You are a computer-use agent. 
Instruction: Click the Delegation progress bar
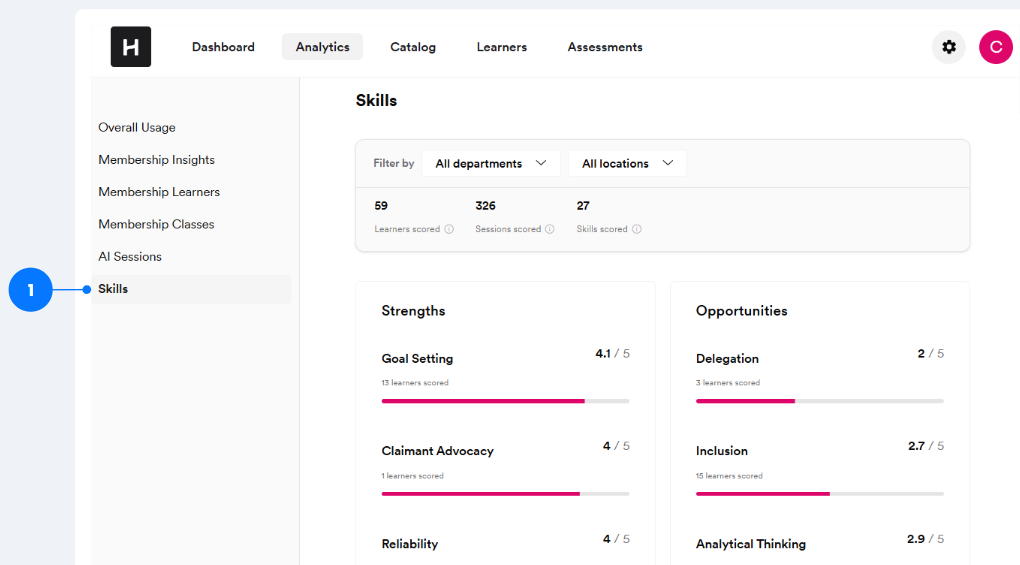(820, 401)
